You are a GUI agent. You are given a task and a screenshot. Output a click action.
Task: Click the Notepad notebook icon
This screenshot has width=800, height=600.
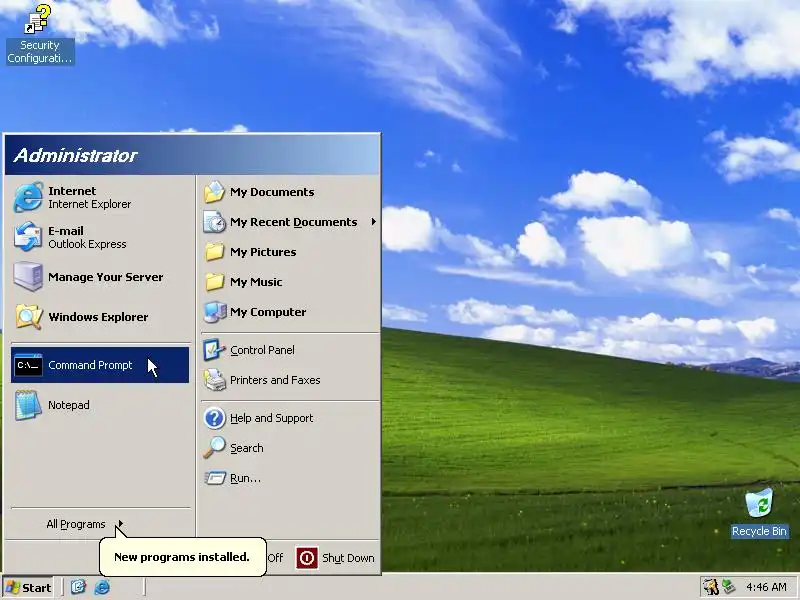(x=28, y=405)
